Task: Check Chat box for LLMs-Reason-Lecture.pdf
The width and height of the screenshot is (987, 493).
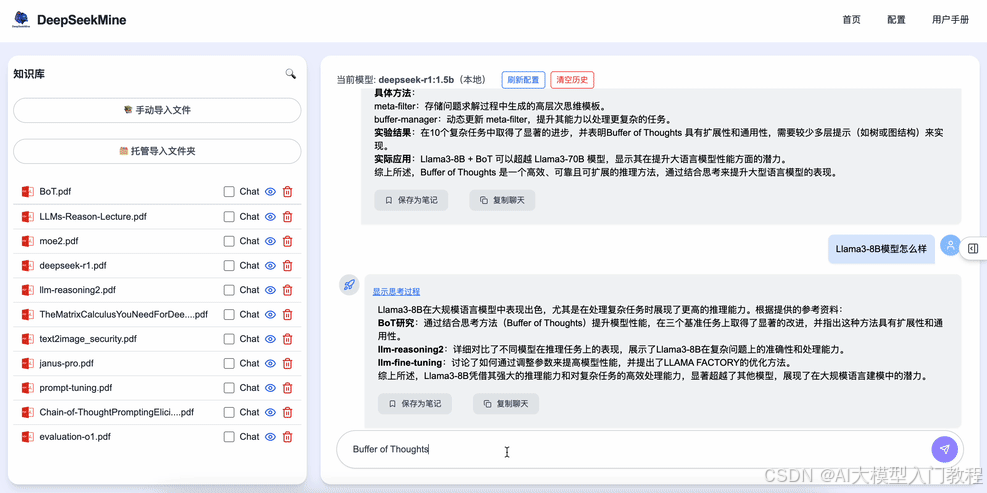Action: click(228, 217)
